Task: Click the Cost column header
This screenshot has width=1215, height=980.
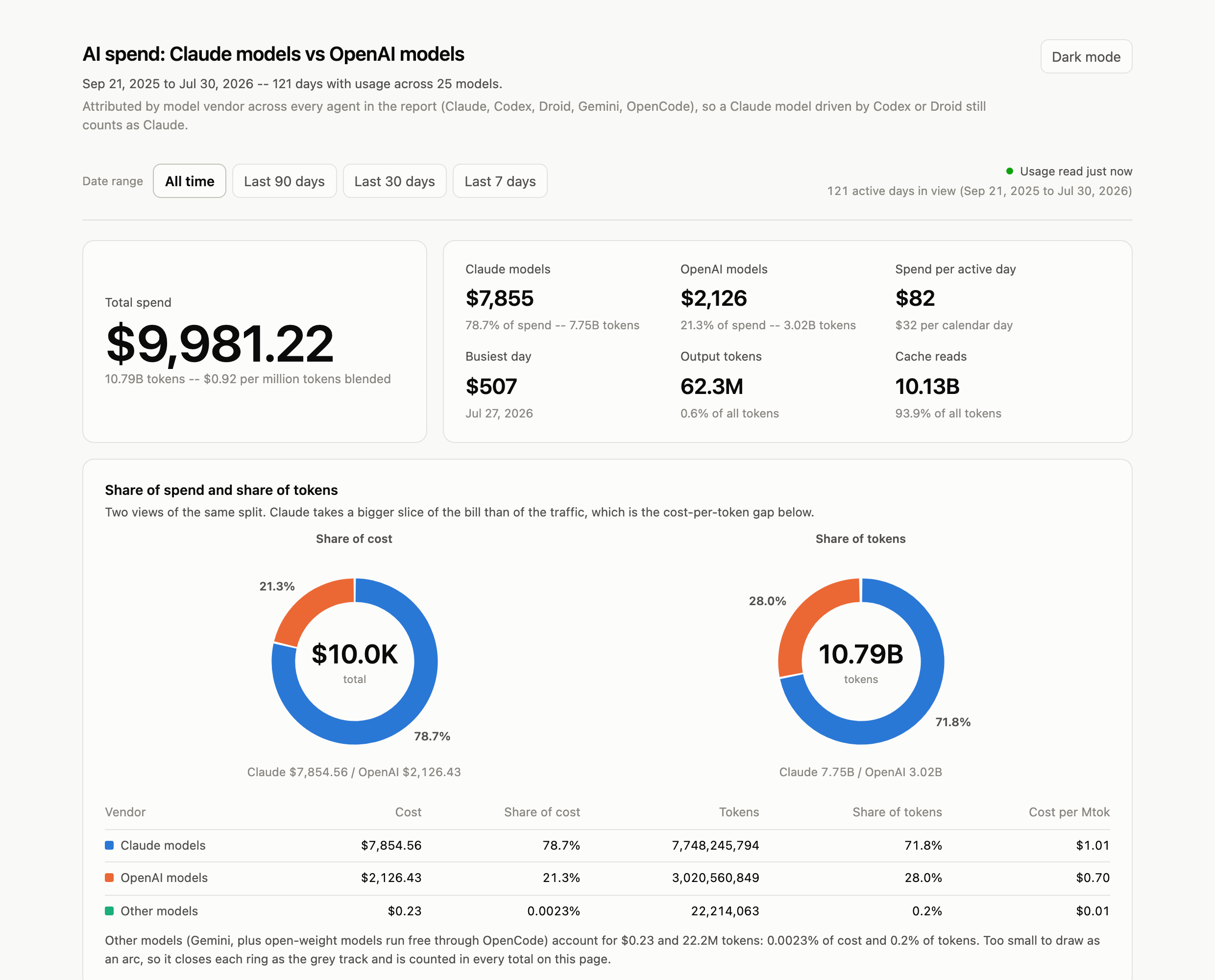Action: click(408, 812)
